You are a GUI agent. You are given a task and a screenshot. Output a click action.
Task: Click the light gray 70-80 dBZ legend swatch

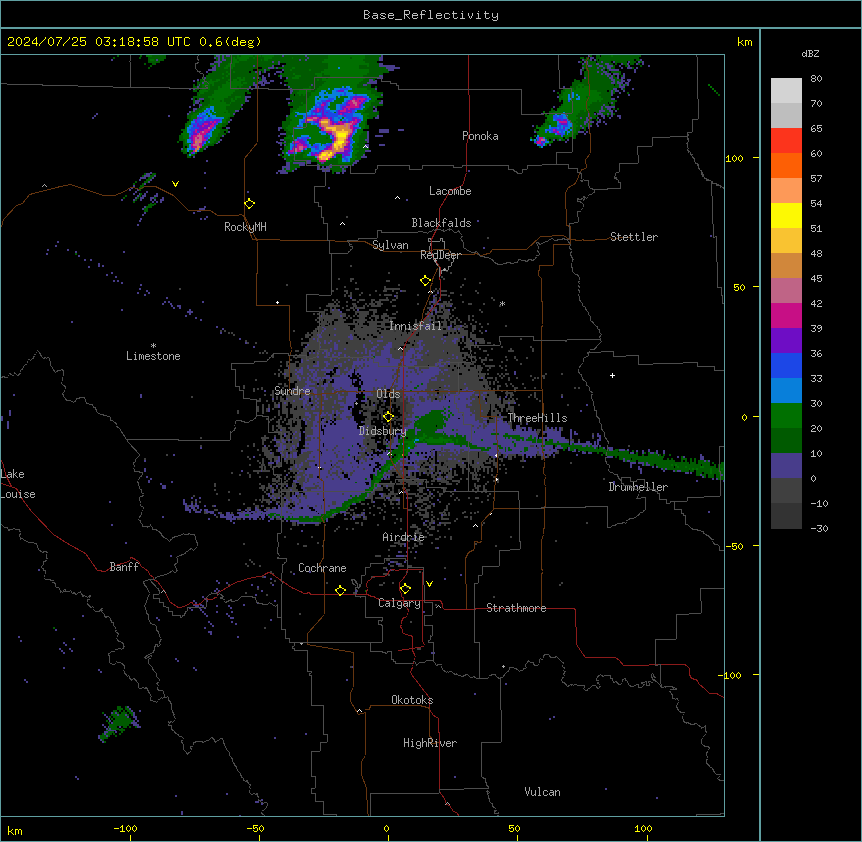click(786, 91)
